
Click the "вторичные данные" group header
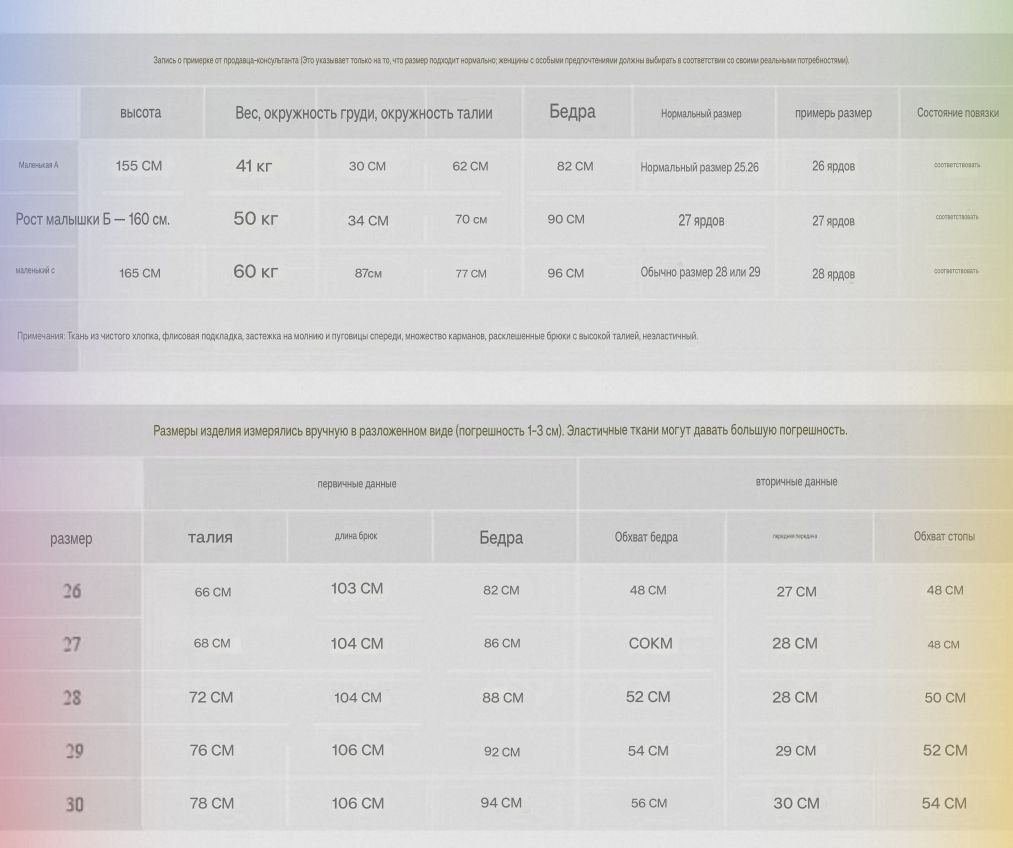click(796, 482)
